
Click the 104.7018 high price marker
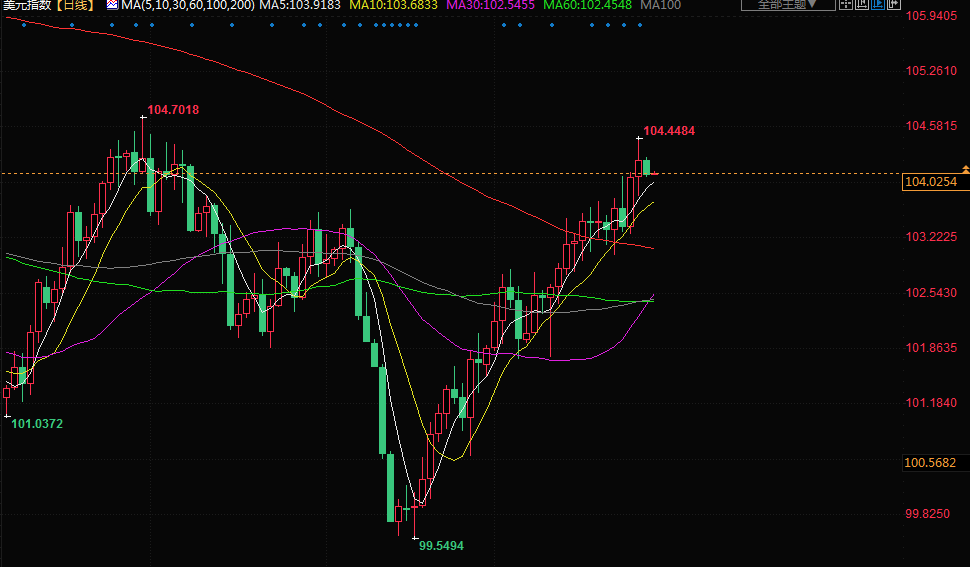[172, 110]
